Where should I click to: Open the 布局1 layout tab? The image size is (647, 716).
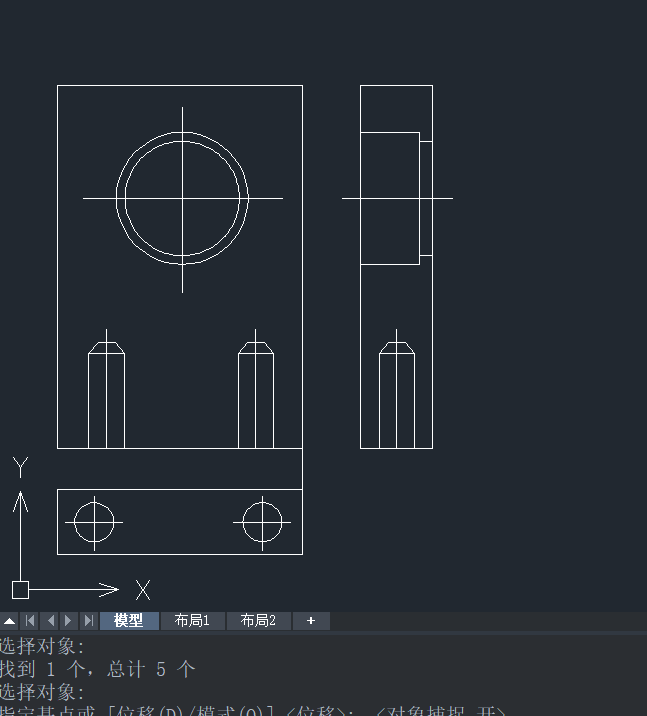coord(192,621)
